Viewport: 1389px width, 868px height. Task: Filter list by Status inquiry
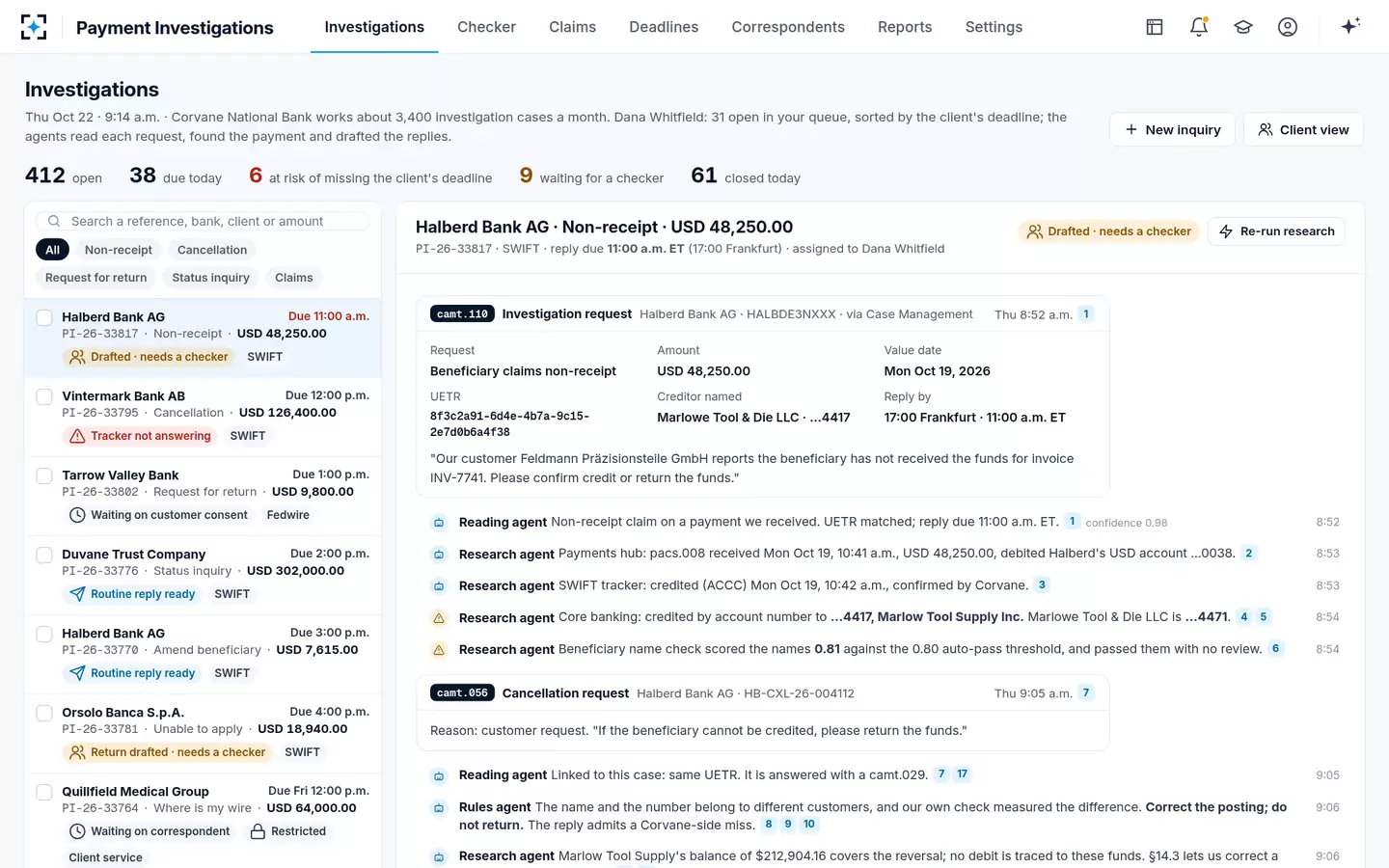210,278
